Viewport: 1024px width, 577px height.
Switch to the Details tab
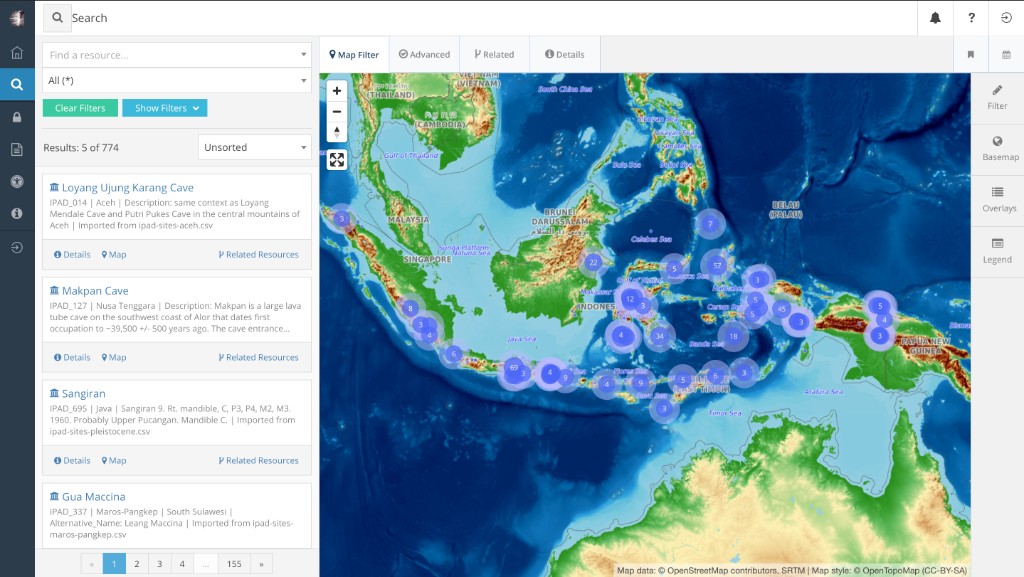click(x=565, y=55)
